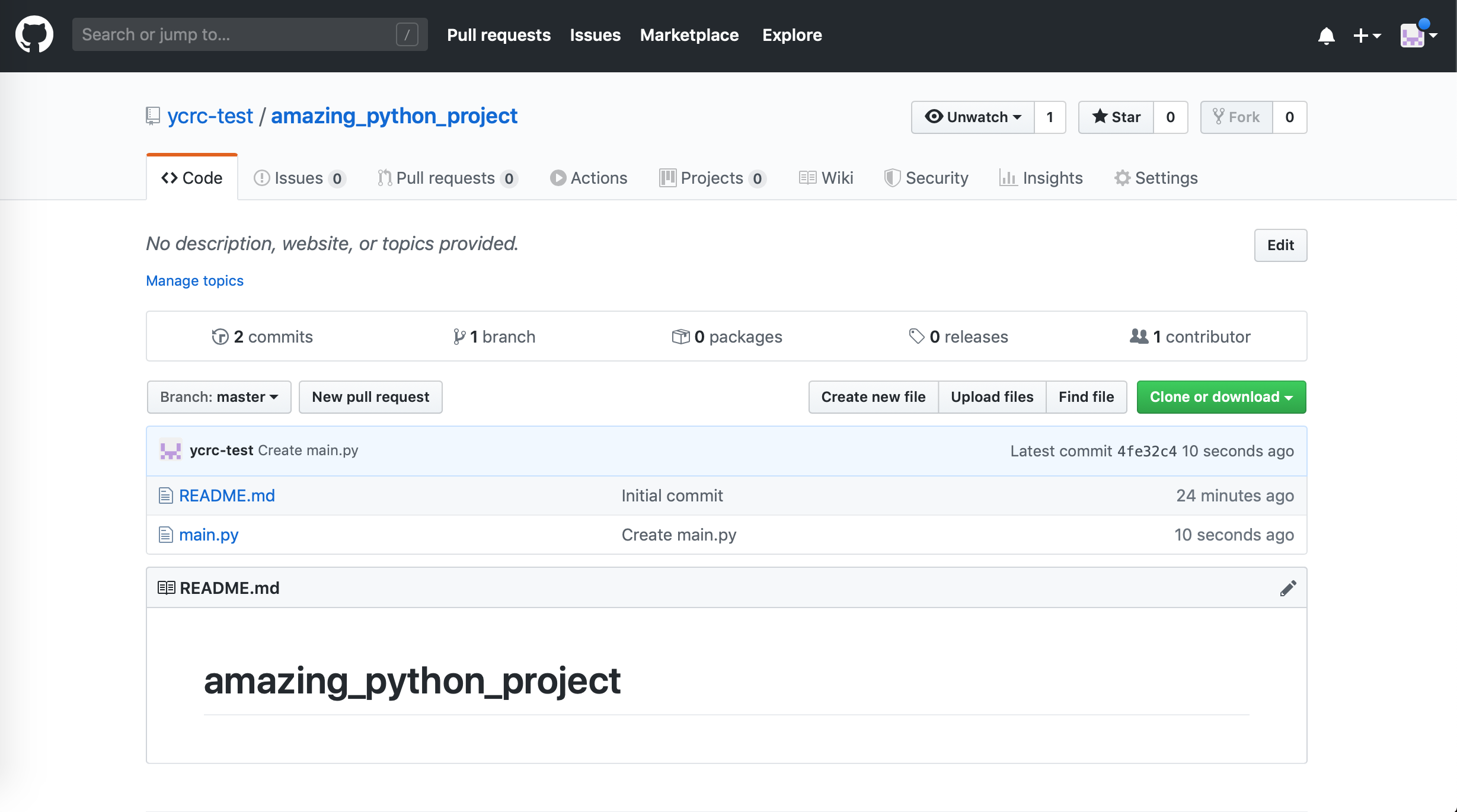
Task: Go to Explore
Action: [792, 35]
